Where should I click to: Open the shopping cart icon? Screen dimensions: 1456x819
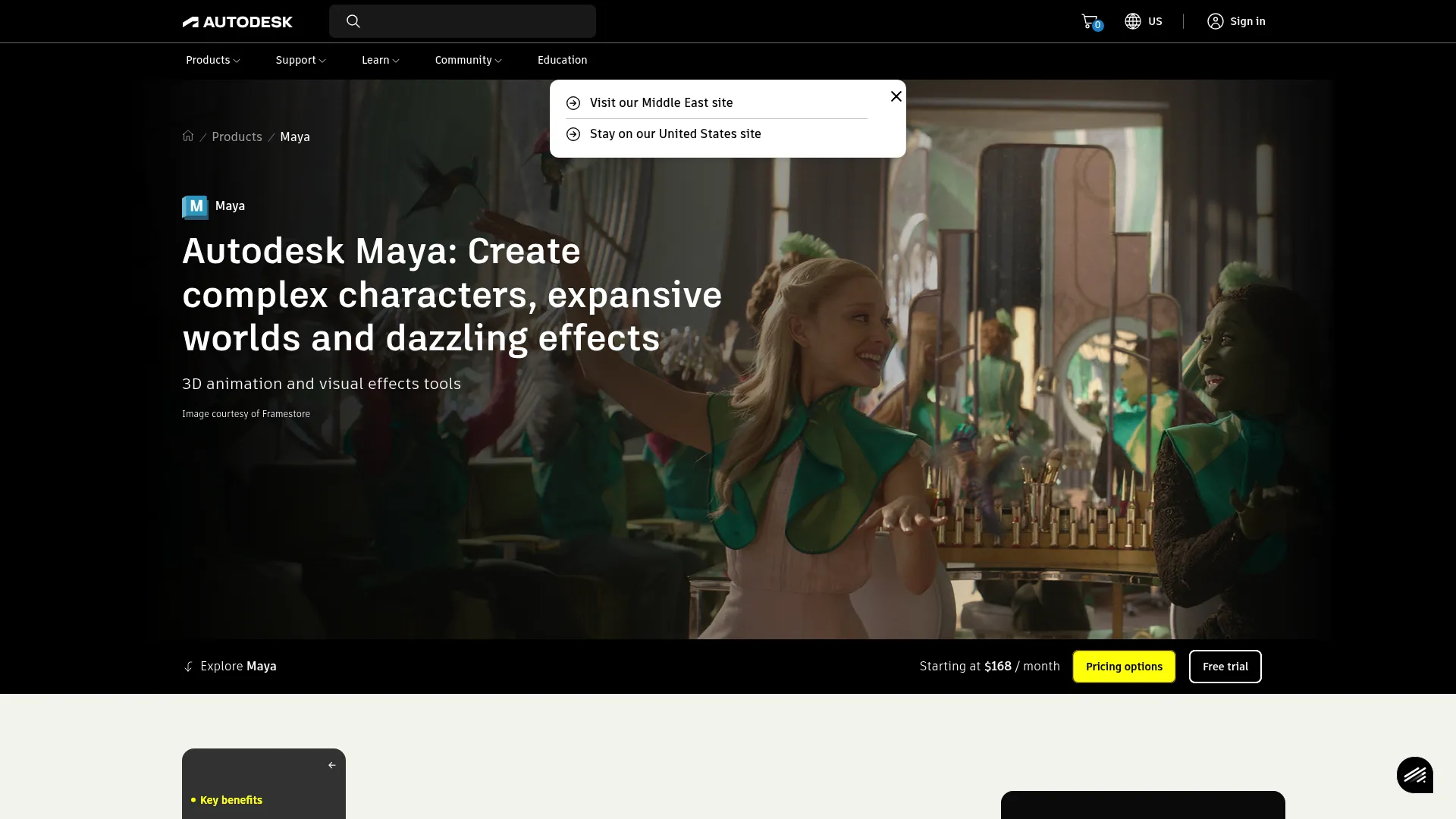1090,21
